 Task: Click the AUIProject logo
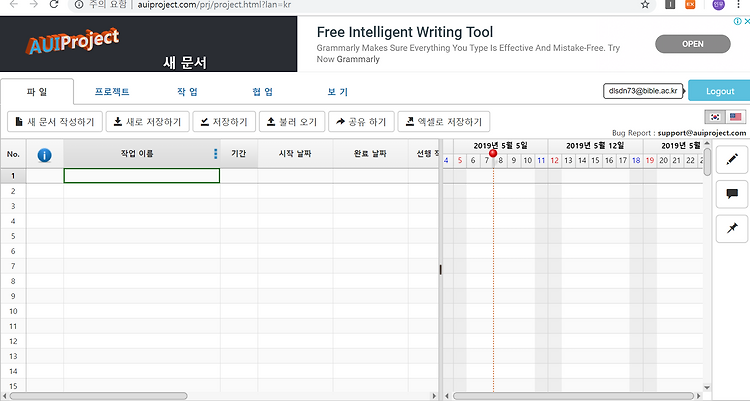click(x=72, y=41)
